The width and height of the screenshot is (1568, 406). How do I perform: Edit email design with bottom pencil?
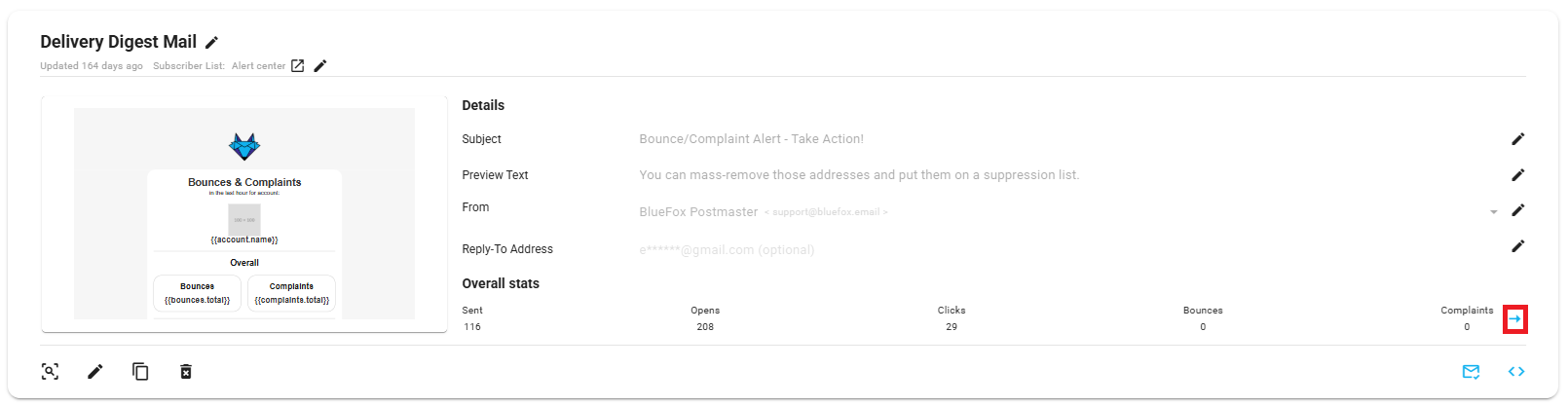pos(95,371)
